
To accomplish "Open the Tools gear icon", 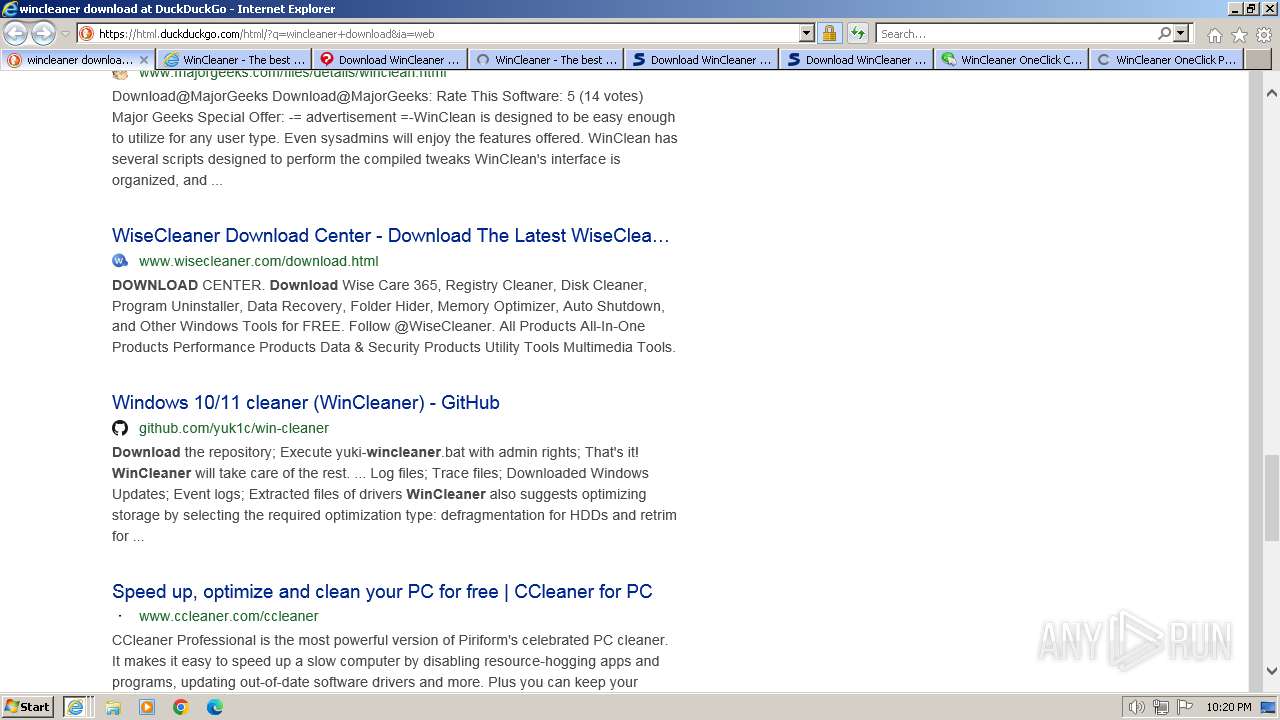I will (x=1263, y=35).
